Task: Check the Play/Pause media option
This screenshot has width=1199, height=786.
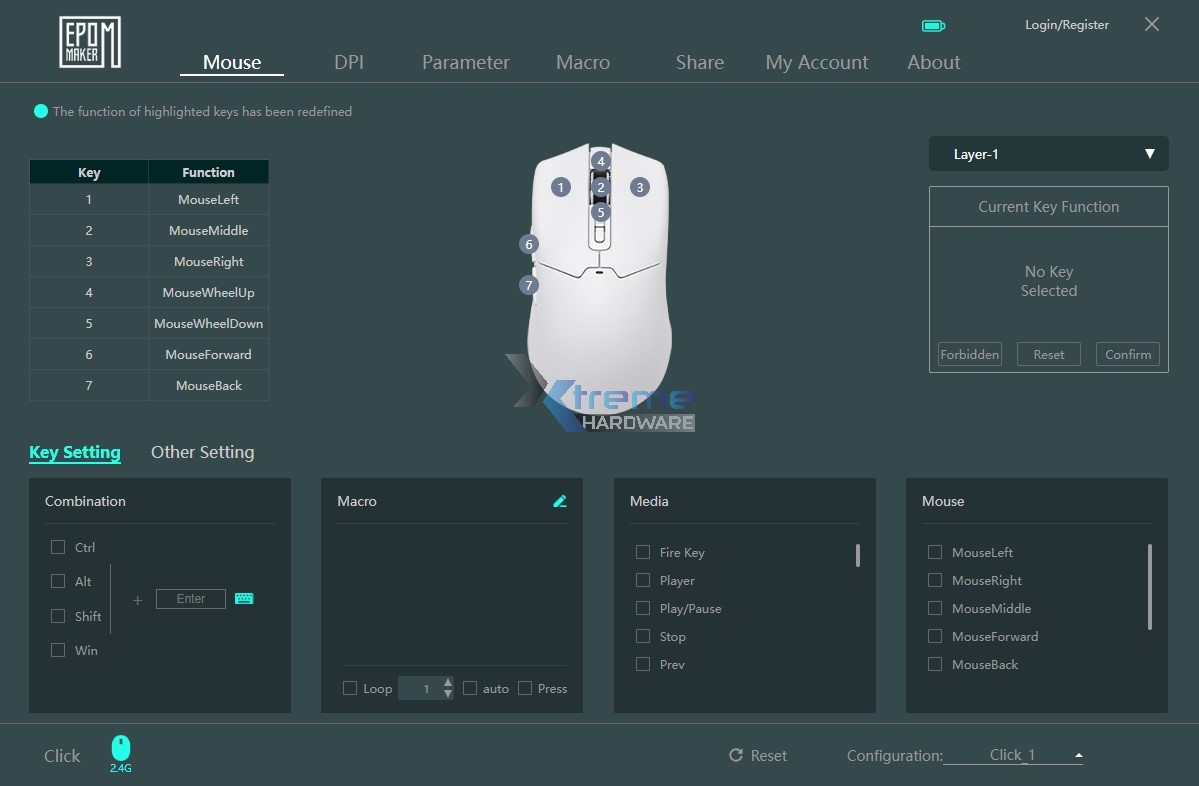Action: tap(643, 608)
